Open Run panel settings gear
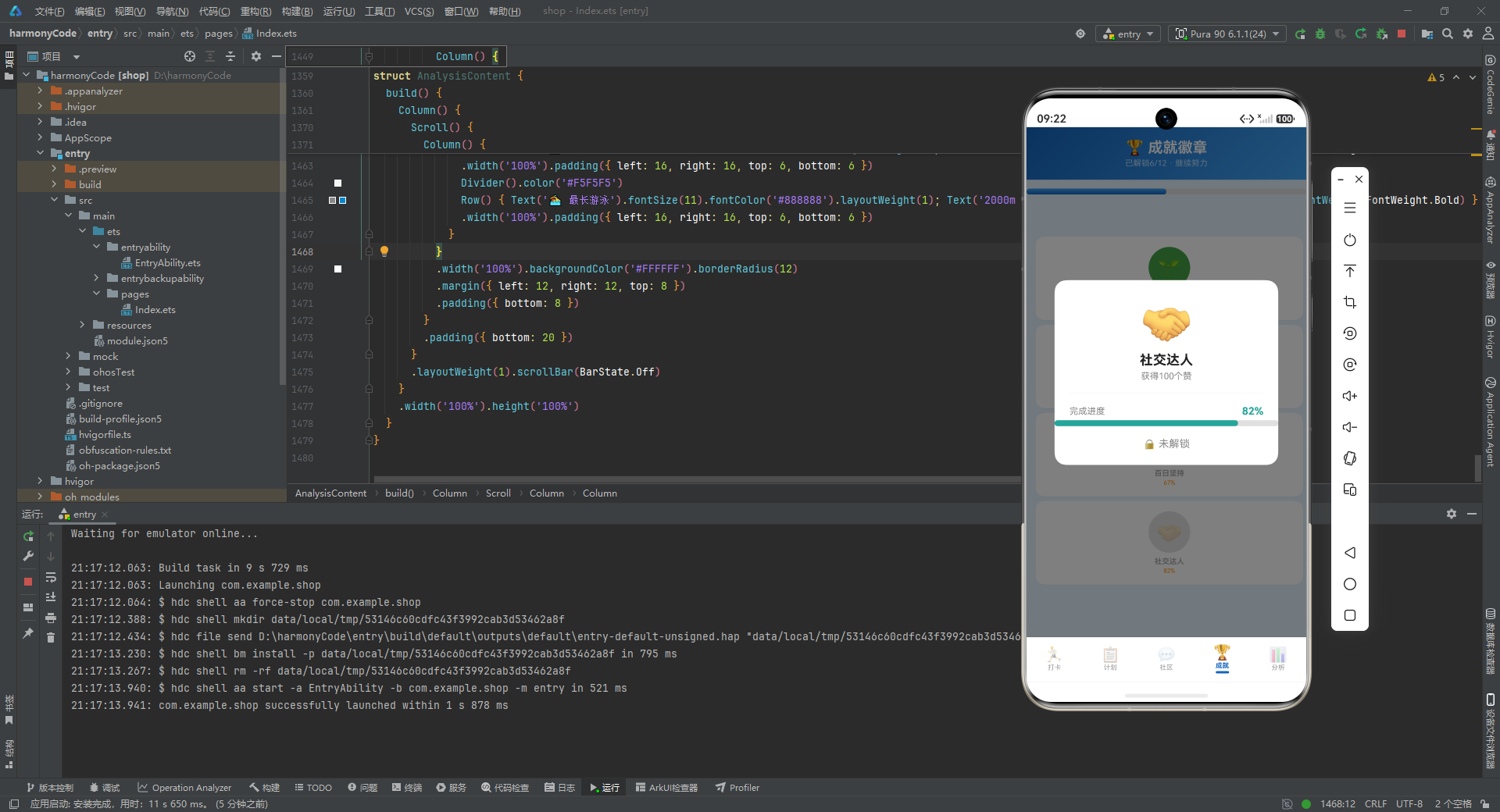1500x812 pixels. (1452, 514)
